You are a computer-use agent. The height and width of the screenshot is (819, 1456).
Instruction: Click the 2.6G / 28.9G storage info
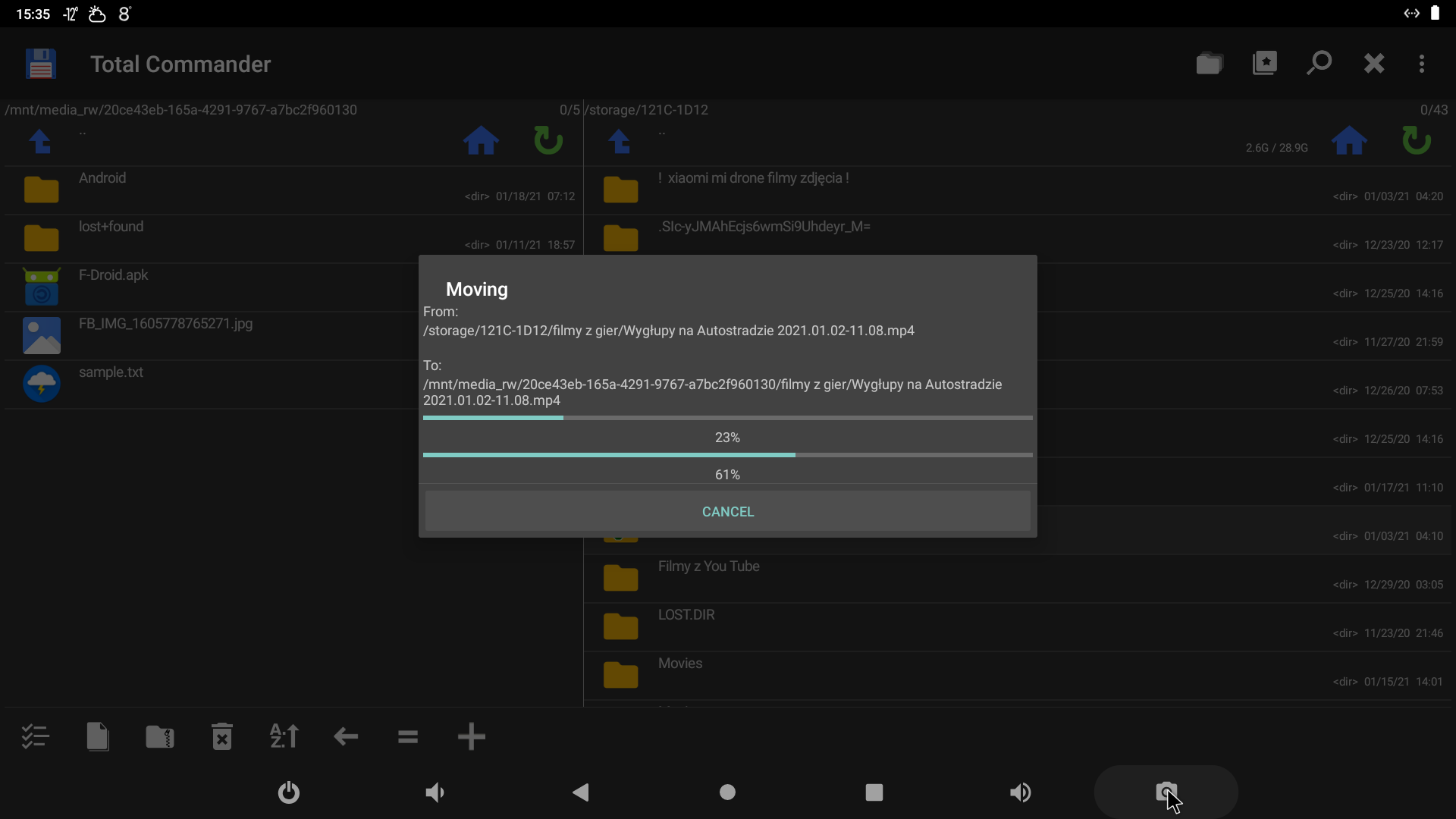click(x=1276, y=148)
